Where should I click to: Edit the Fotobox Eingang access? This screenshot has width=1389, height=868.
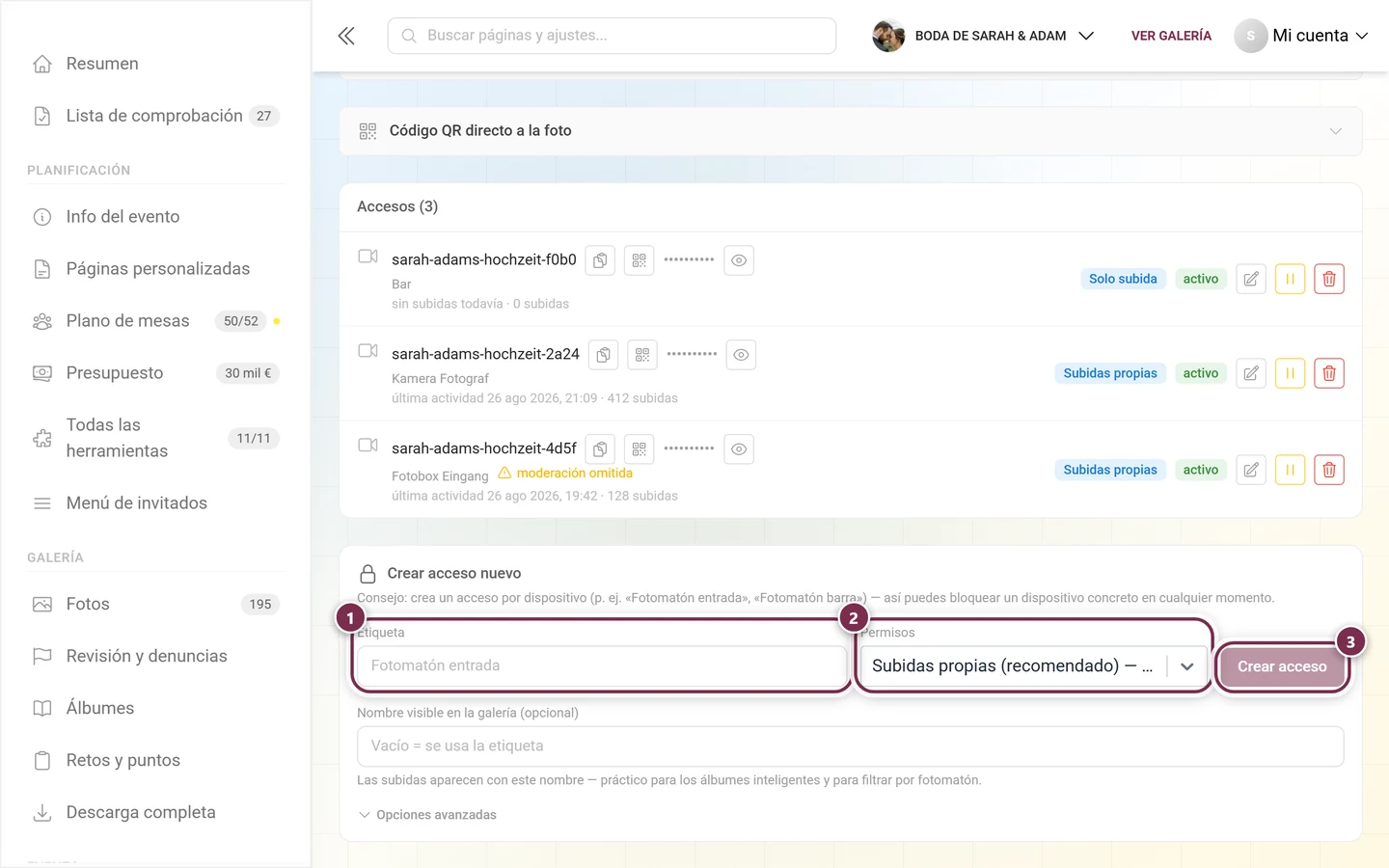tap(1251, 470)
